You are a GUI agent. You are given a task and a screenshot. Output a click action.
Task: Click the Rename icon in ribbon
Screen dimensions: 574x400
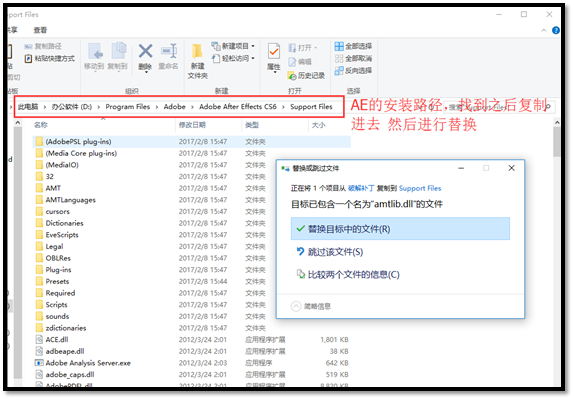(169, 51)
